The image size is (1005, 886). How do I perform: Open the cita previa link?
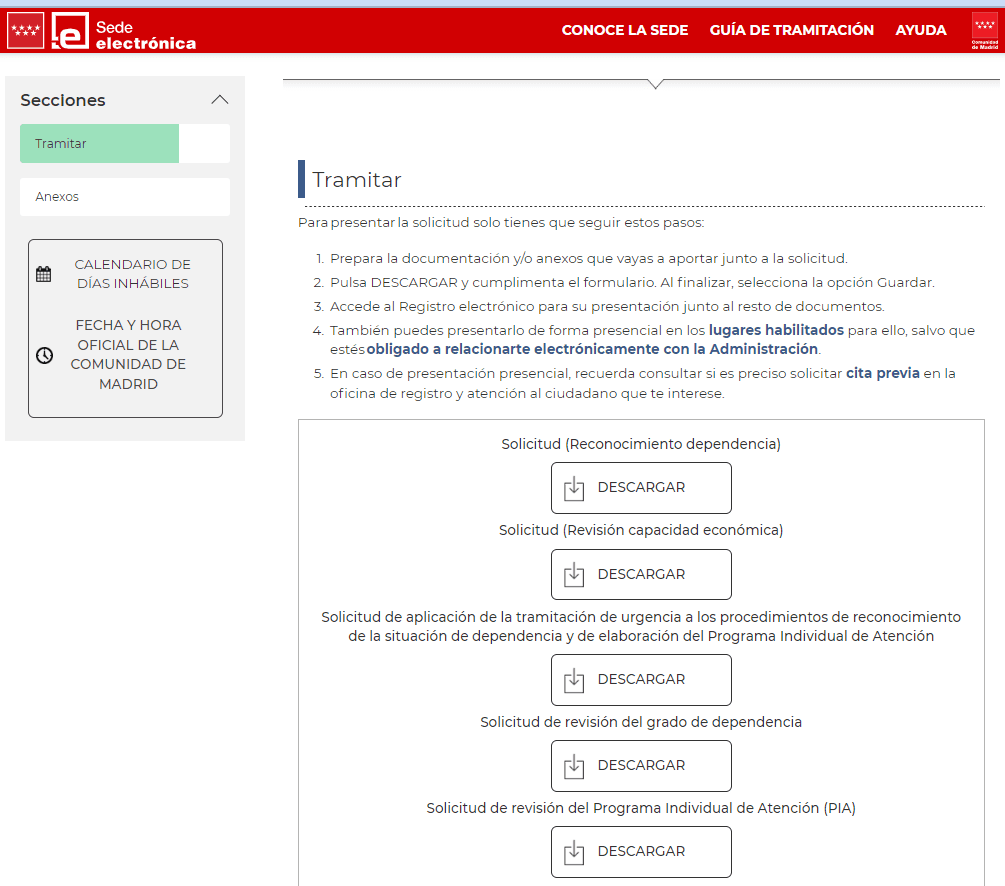pyautogui.click(x=882, y=374)
